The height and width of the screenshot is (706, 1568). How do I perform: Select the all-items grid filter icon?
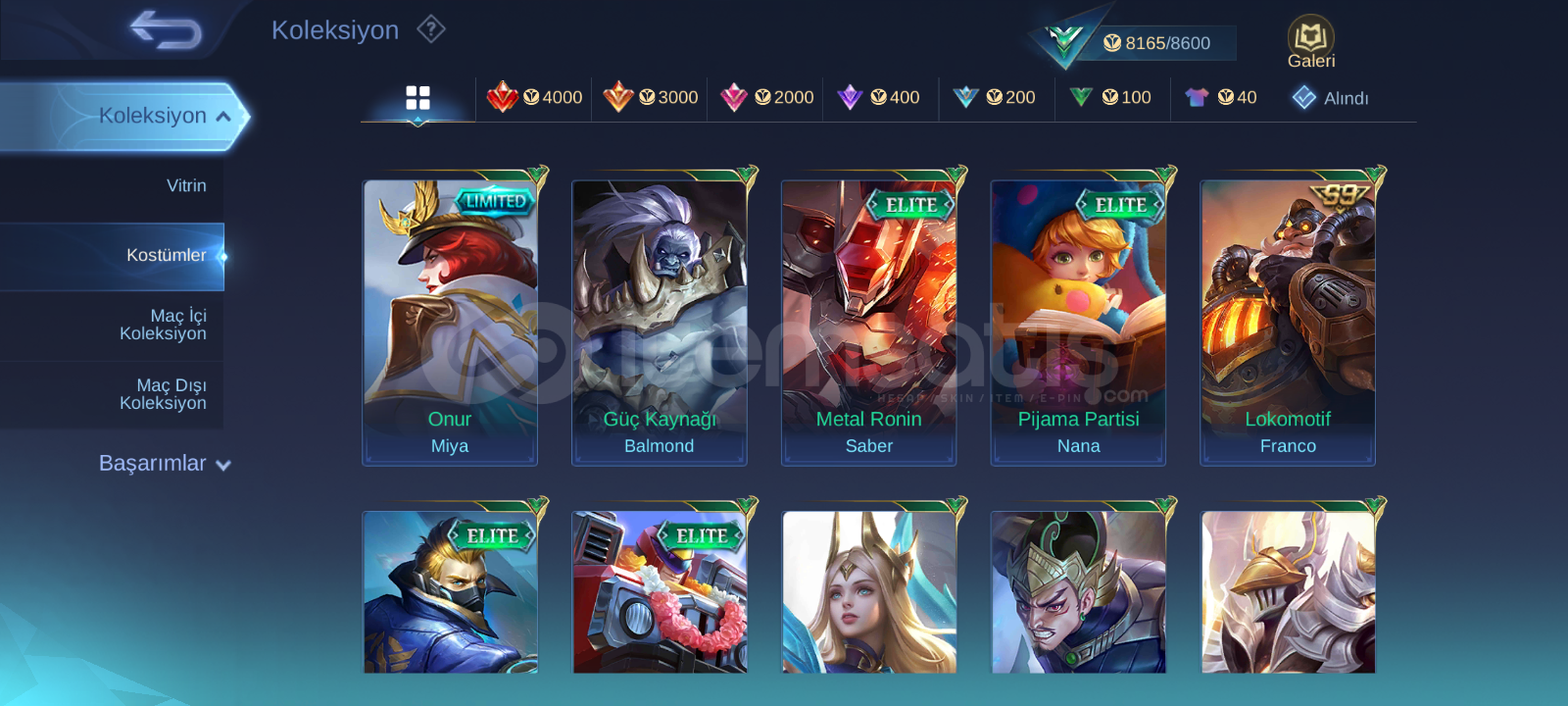point(418,97)
